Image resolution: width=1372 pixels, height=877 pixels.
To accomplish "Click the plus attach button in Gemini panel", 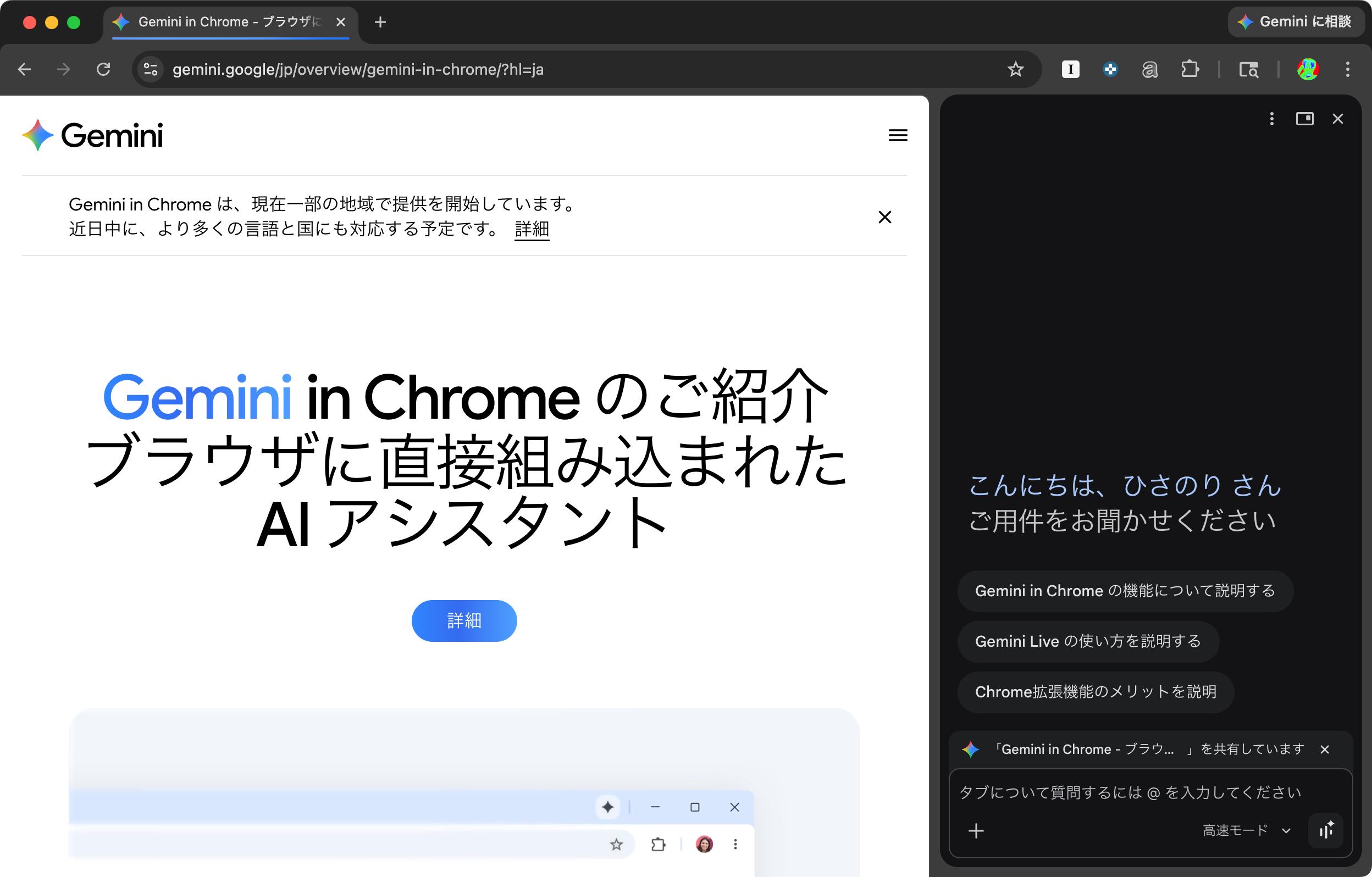I will pyautogui.click(x=976, y=831).
